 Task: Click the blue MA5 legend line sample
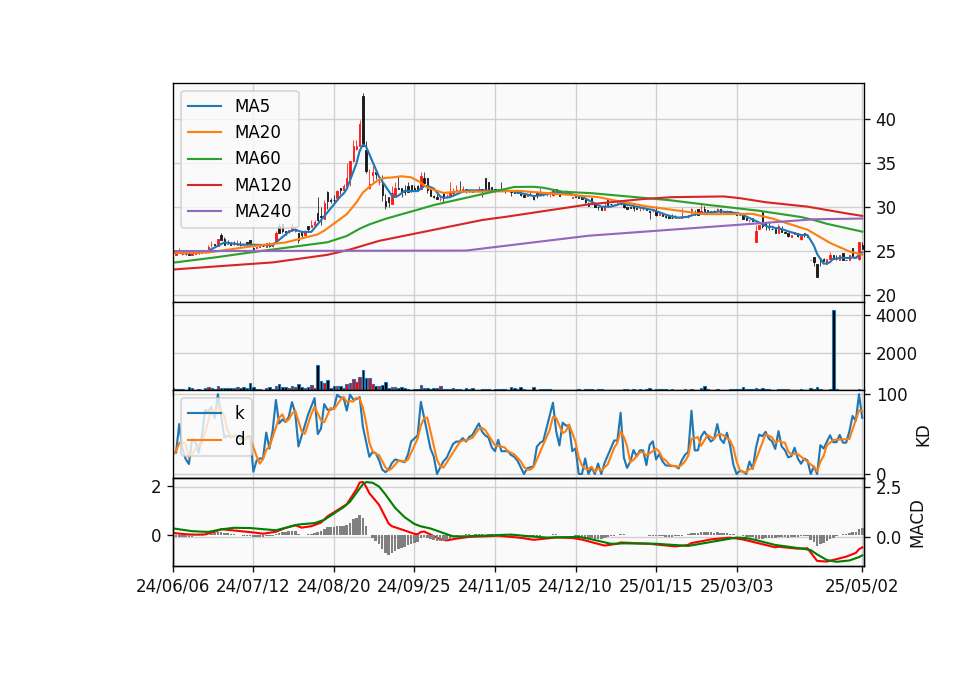204,107
